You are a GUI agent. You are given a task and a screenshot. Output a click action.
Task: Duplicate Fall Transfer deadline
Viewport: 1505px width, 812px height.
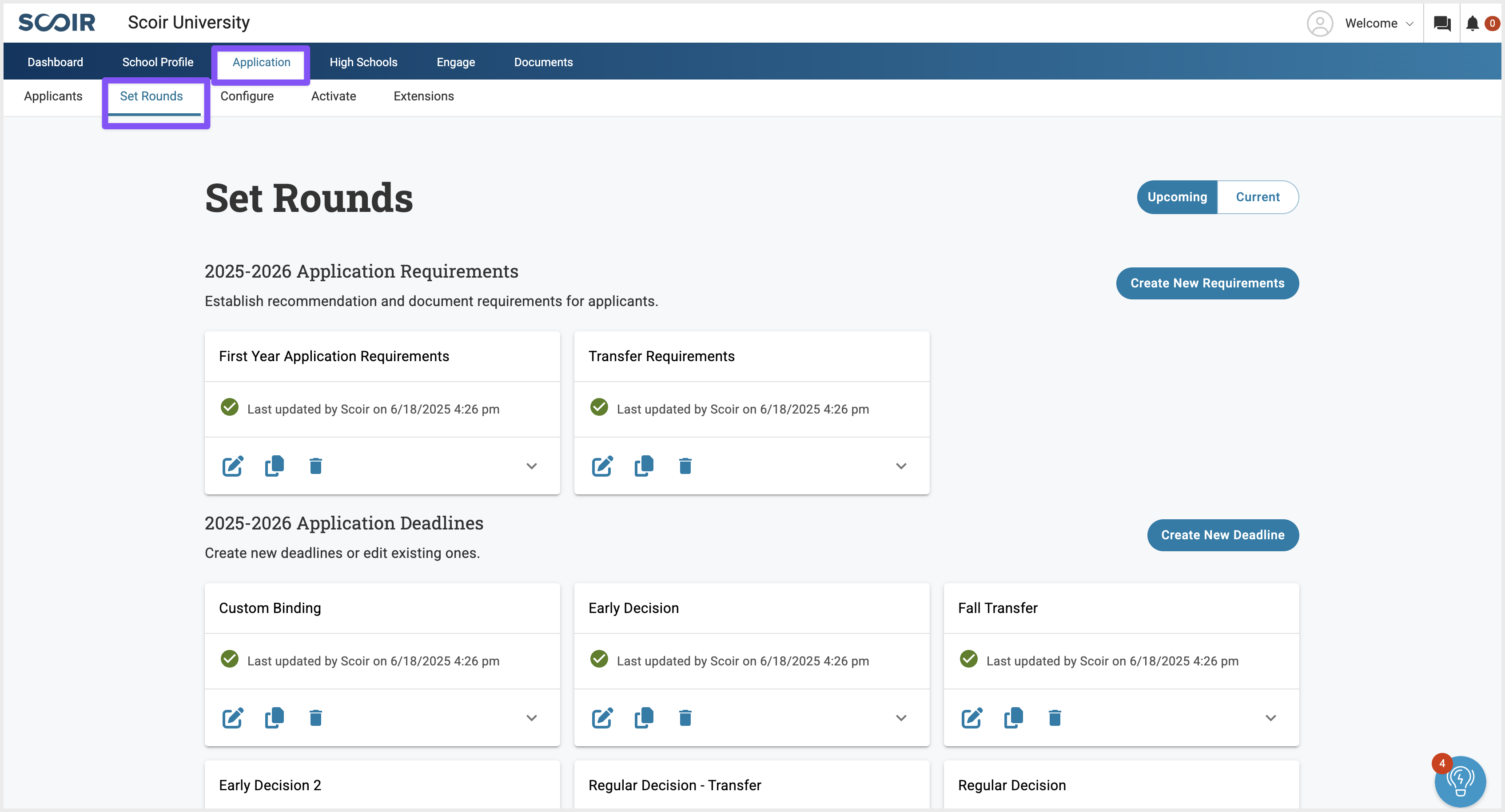1014,718
